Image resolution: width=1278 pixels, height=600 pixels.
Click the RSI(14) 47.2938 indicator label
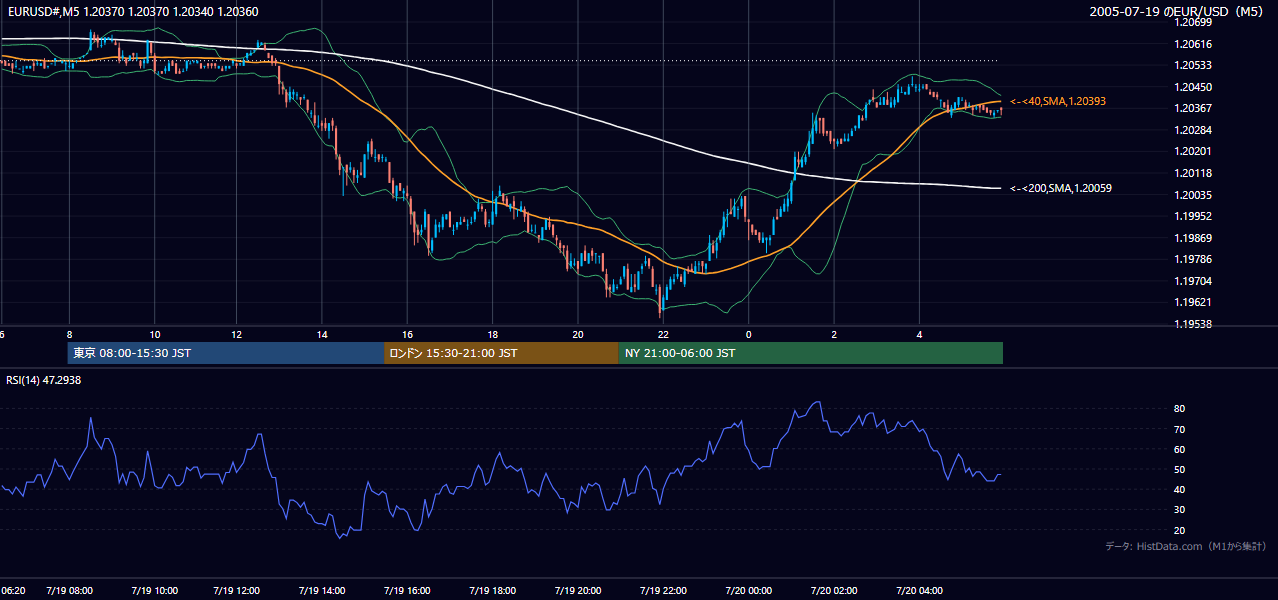coord(42,380)
